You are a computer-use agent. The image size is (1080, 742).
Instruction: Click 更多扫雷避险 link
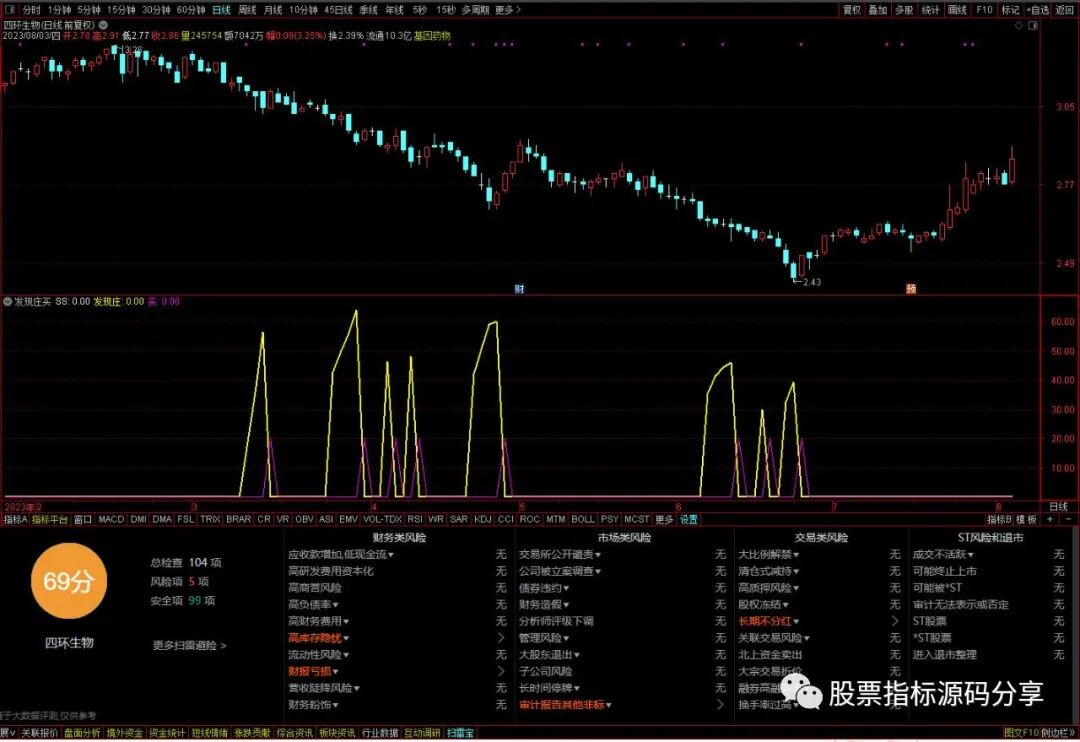point(189,646)
